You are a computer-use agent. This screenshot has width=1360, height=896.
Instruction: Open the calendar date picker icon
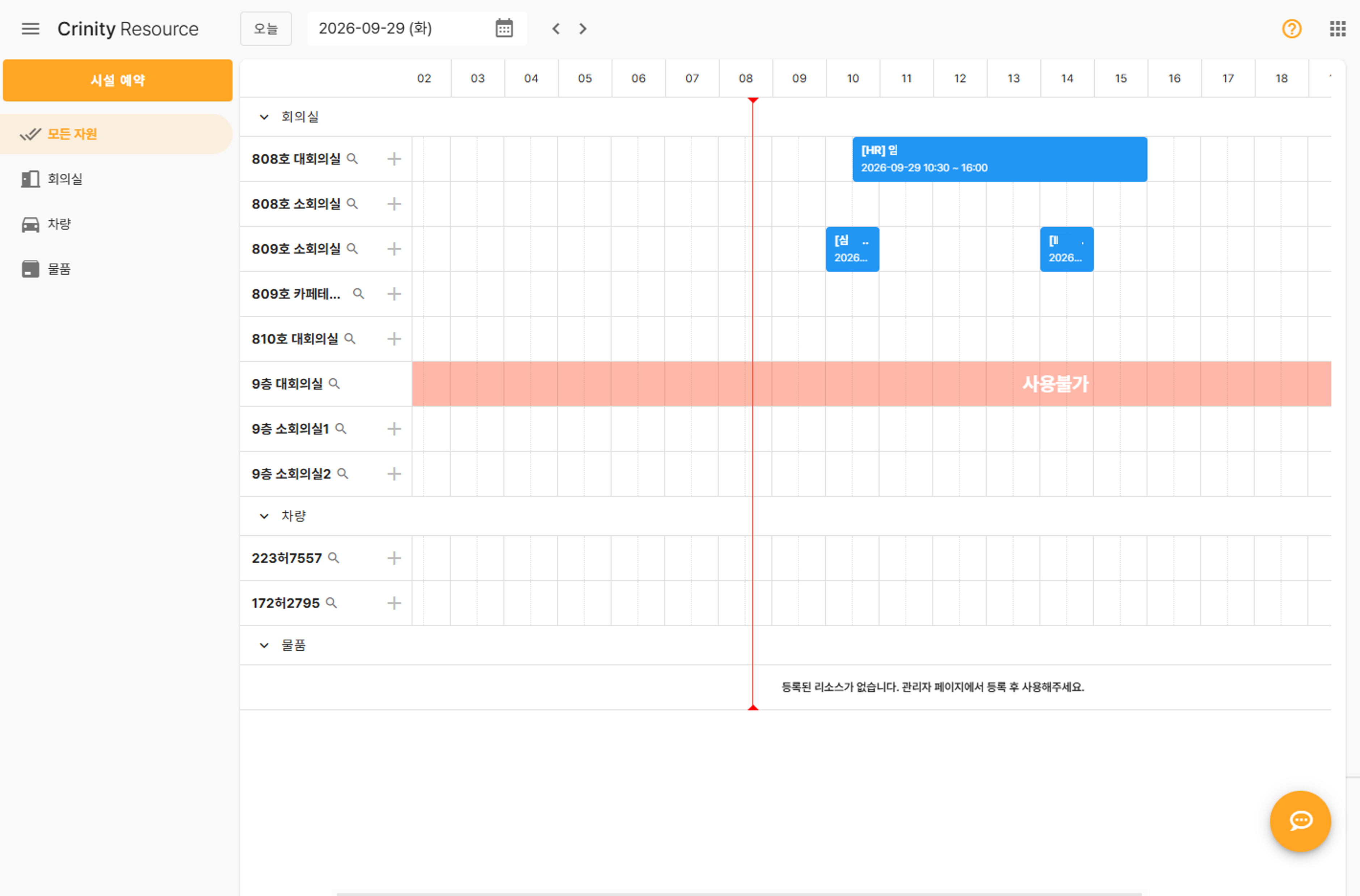pos(504,28)
